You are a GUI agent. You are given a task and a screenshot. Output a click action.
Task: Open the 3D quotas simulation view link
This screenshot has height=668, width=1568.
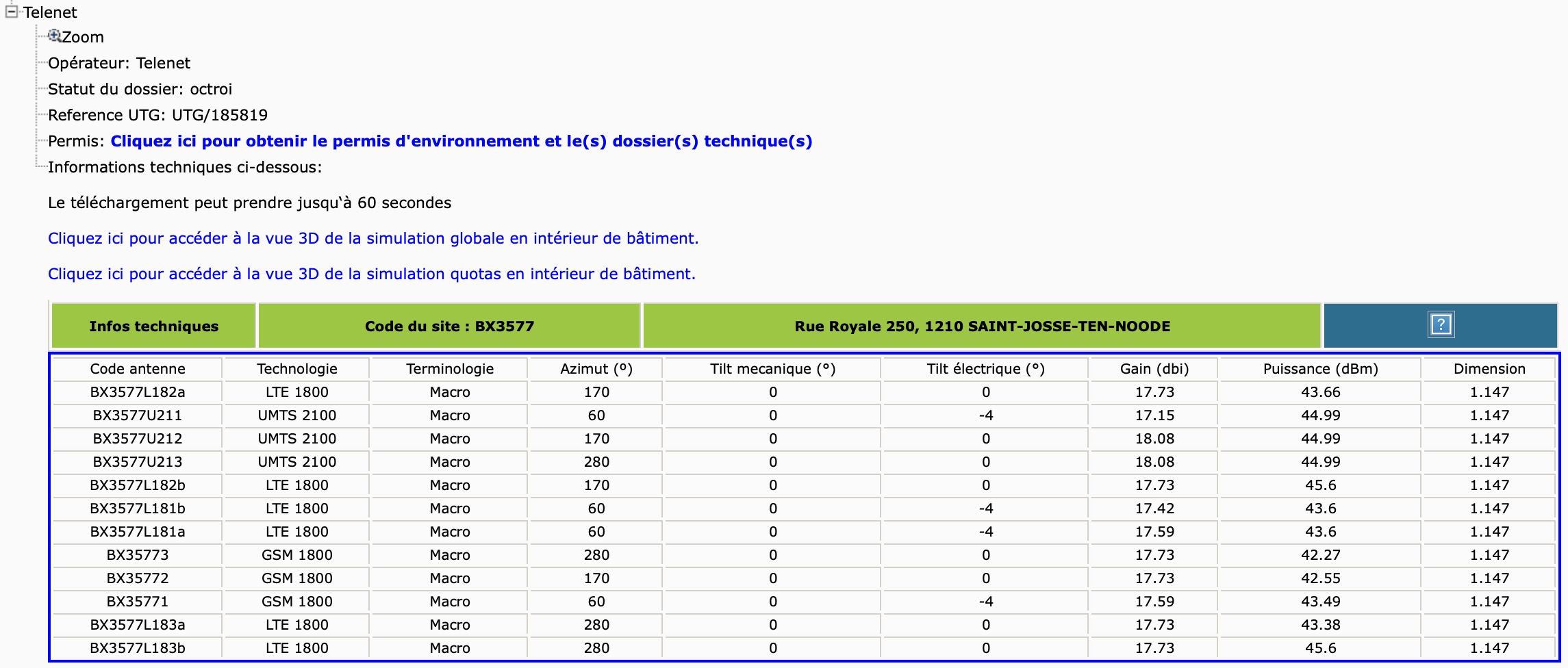[x=371, y=274]
